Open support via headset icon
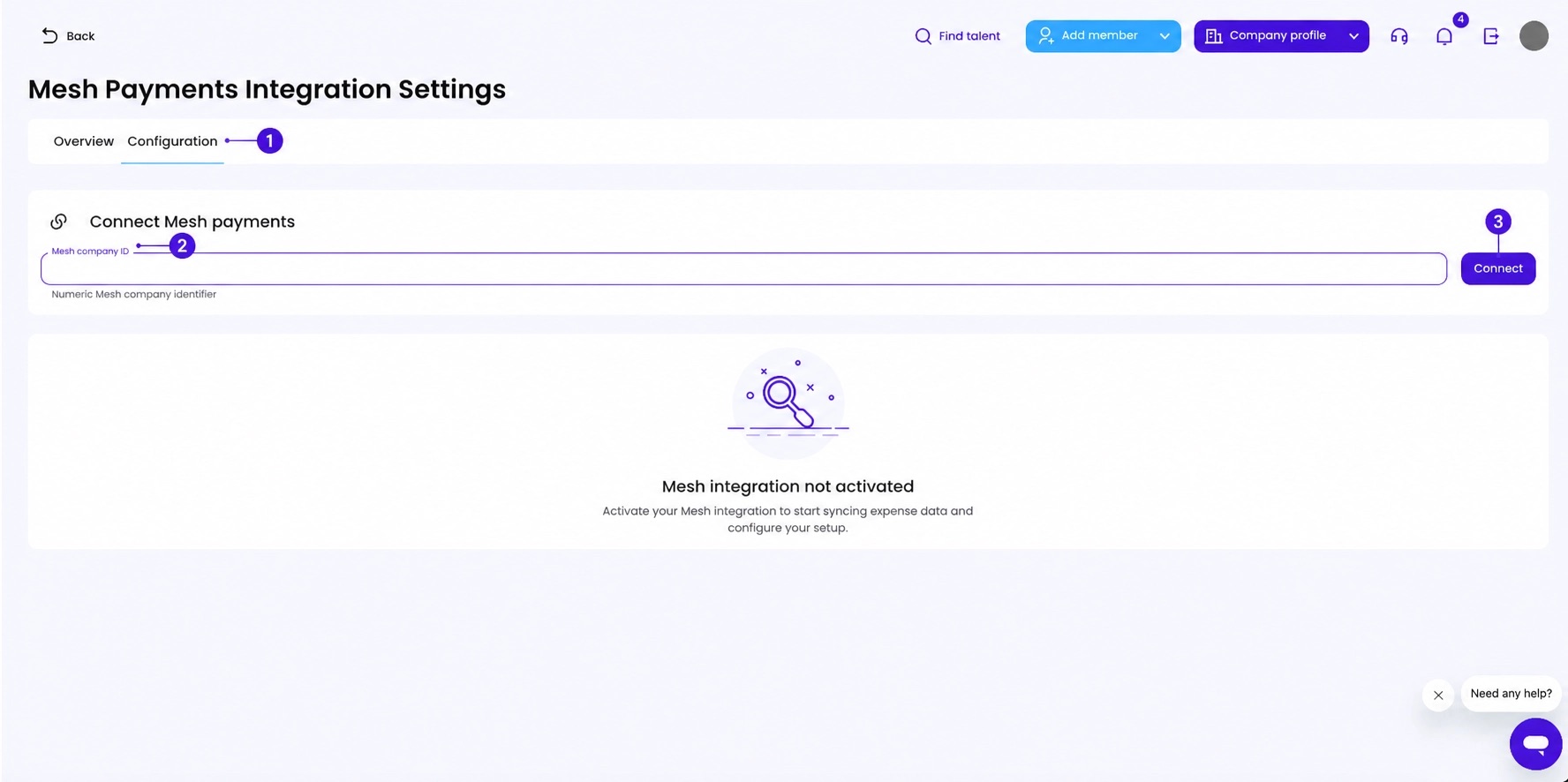Viewport: 1568px width, 782px height. [x=1399, y=36]
